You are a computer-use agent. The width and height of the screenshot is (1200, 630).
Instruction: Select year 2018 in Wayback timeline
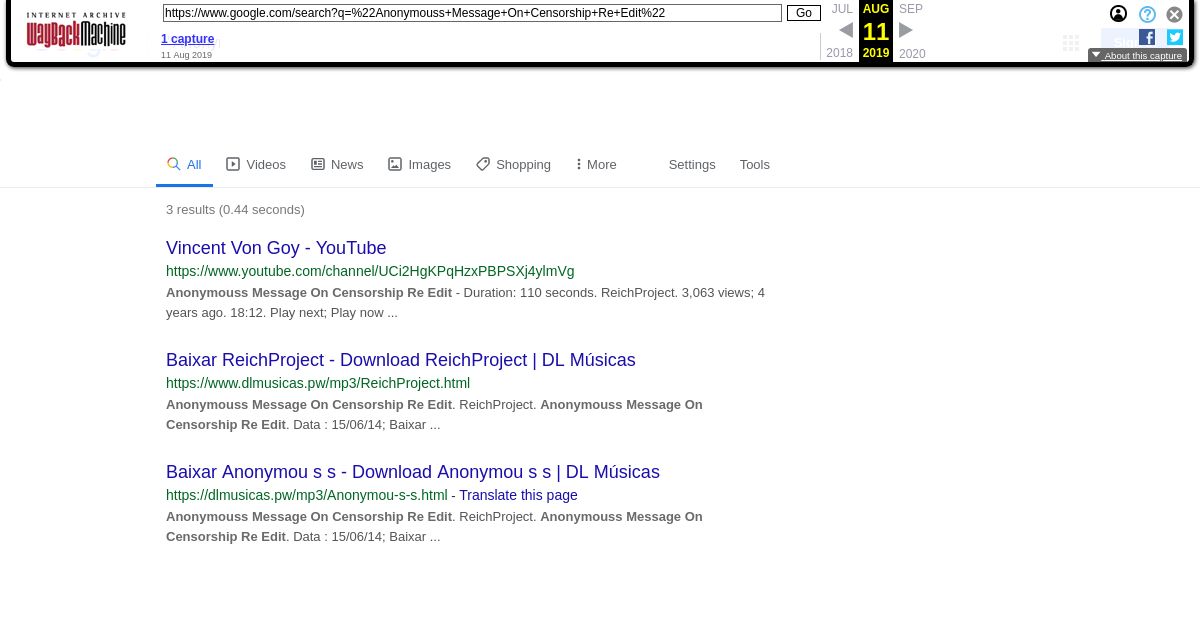840,53
